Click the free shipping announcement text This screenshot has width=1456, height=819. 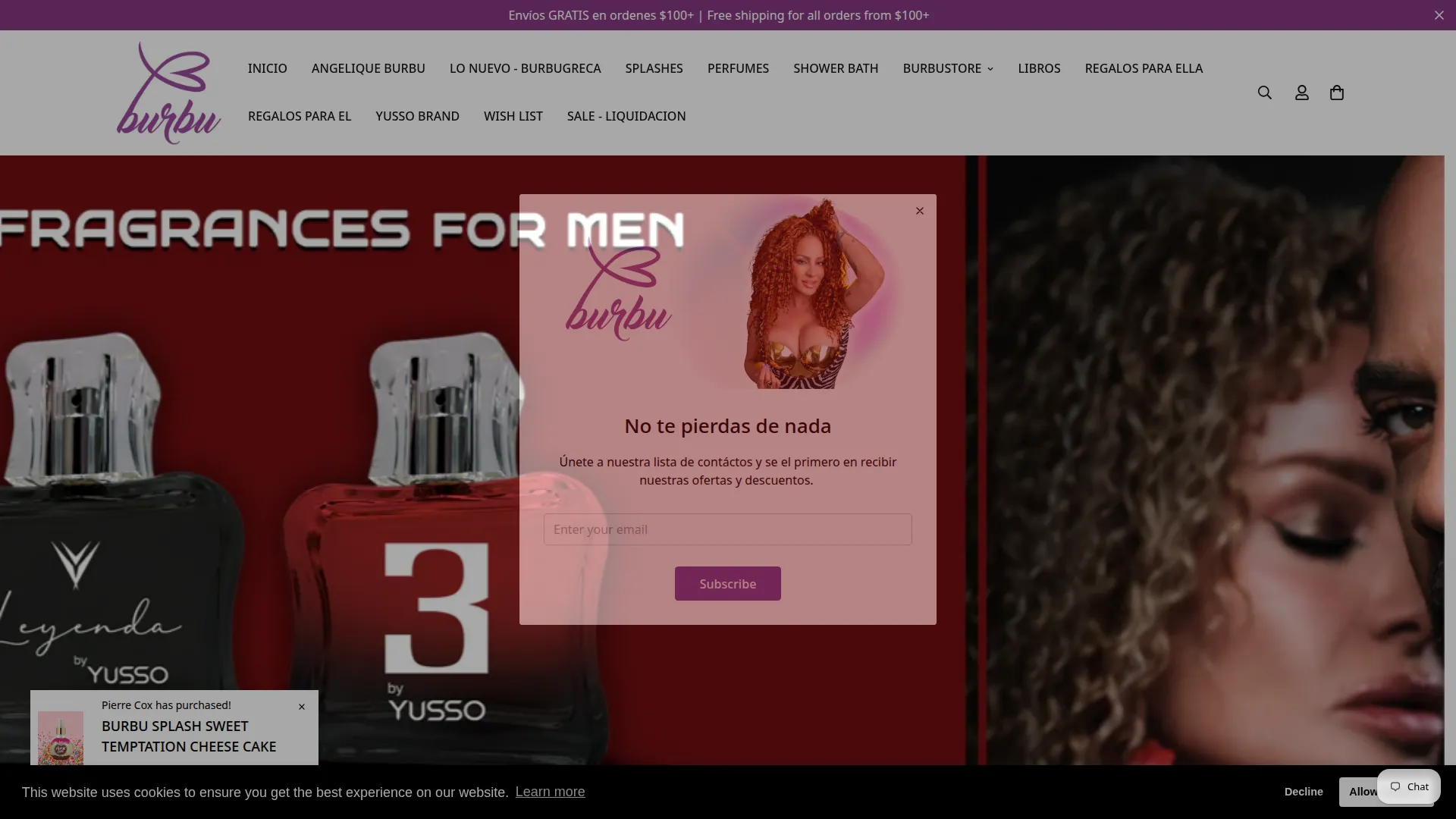click(x=719, y=15)
